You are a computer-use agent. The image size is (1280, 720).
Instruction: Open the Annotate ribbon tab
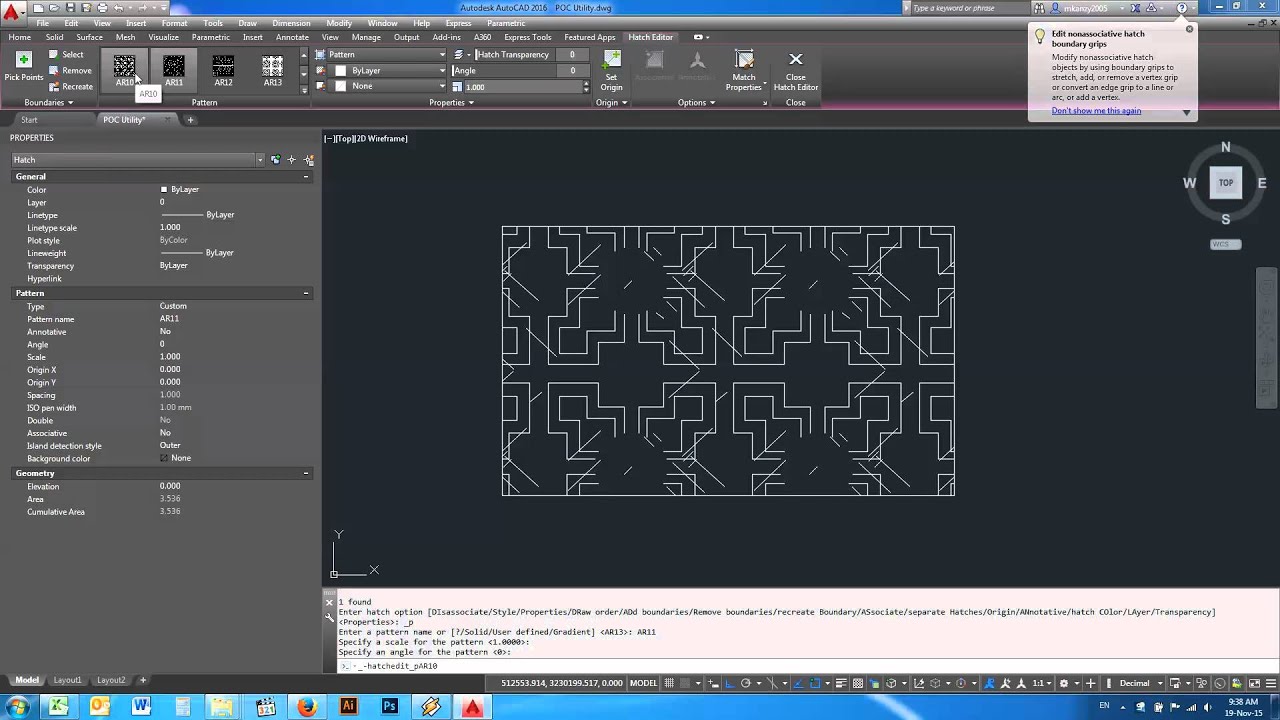coord(292,37)
